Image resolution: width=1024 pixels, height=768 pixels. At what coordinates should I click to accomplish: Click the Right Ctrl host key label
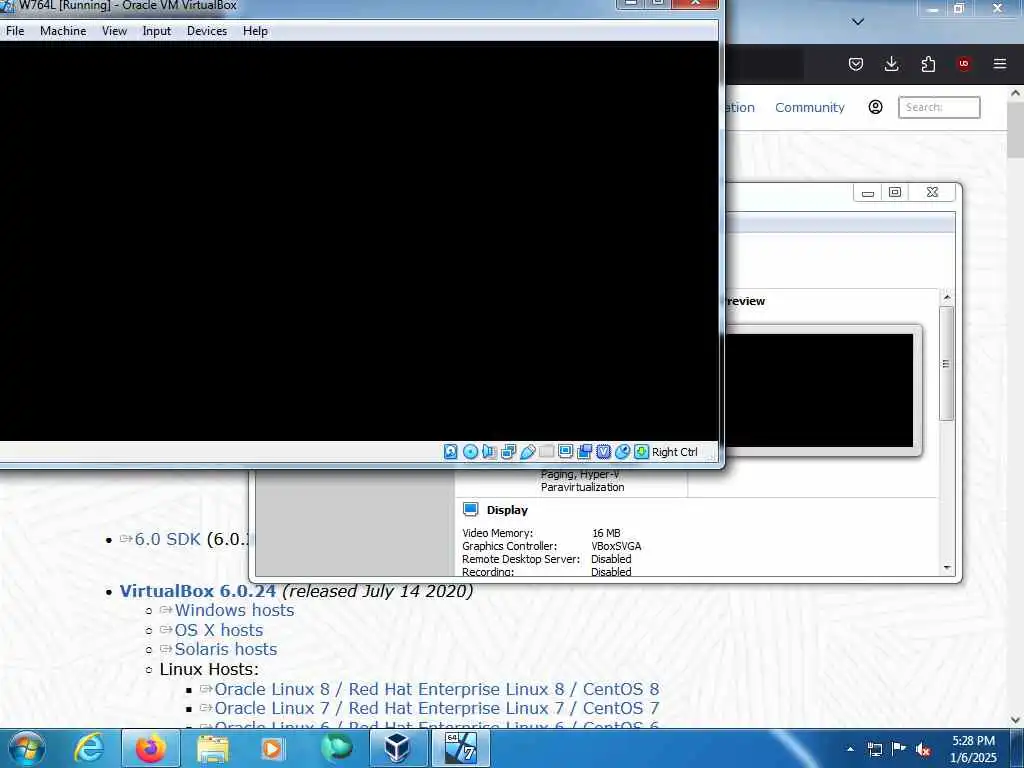tap(675, 452)
